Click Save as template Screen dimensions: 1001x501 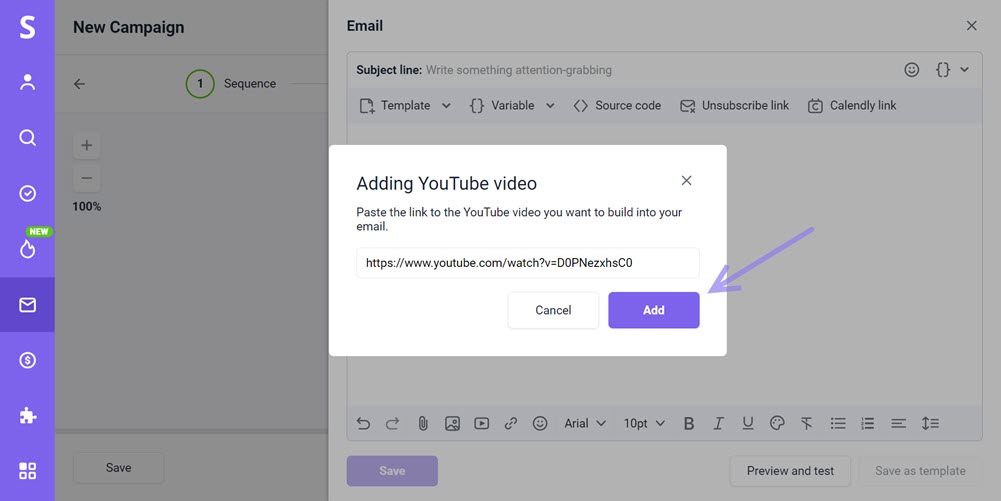(x=920, y=471)
